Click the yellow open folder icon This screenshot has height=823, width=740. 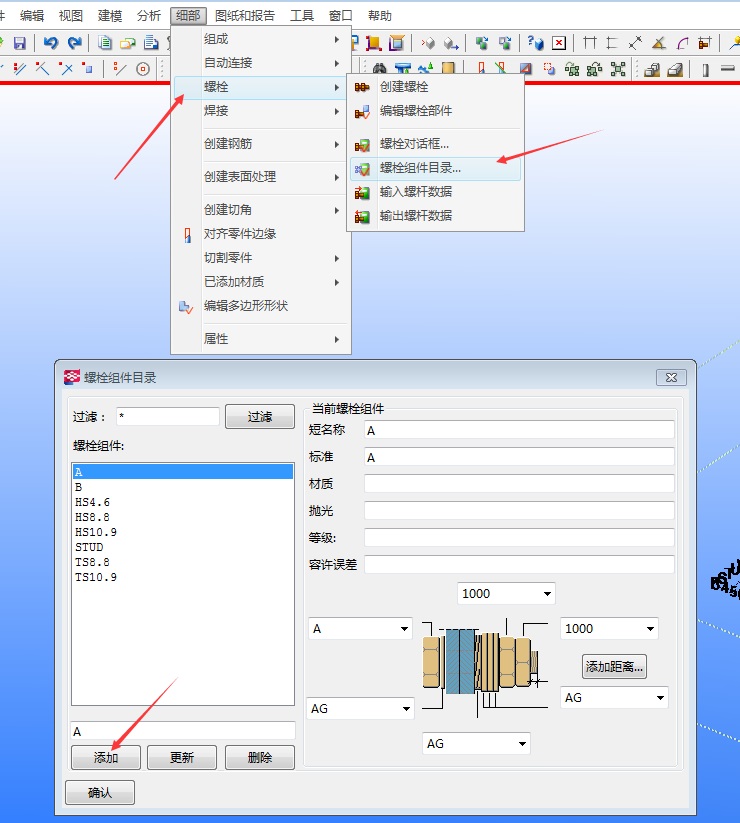[x=128, y=43]
